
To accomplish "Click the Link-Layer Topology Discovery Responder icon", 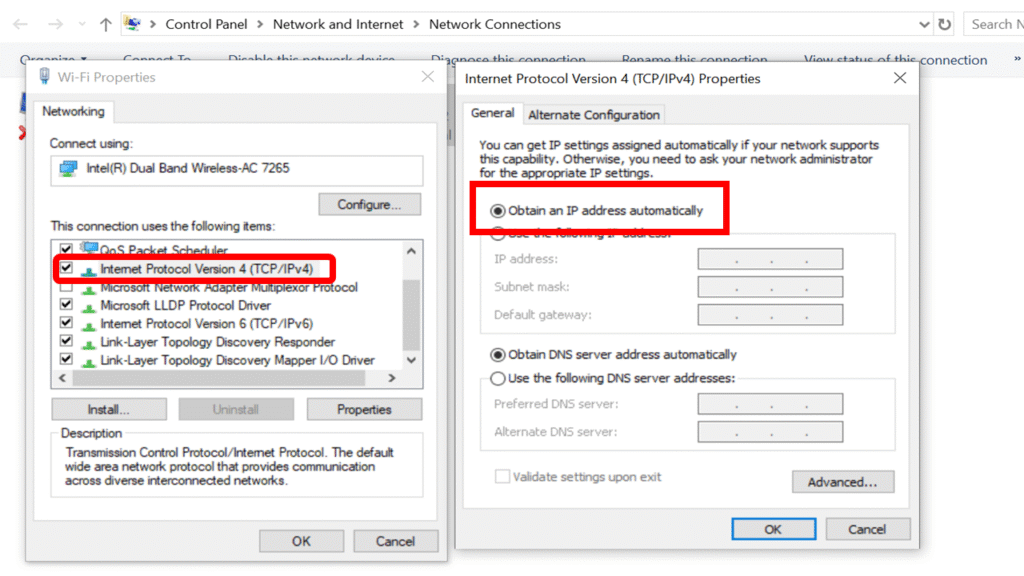I will coord(89,342).
